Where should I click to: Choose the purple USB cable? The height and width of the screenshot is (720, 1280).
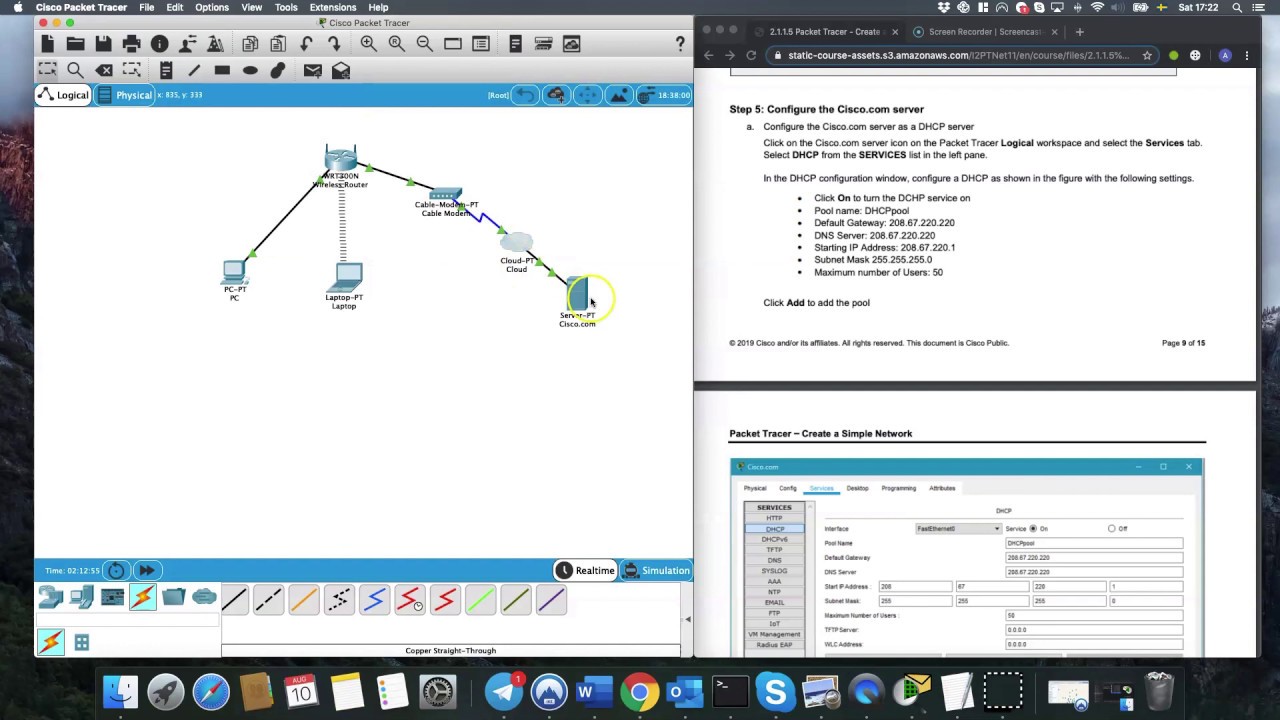click(x=551, y=600)
